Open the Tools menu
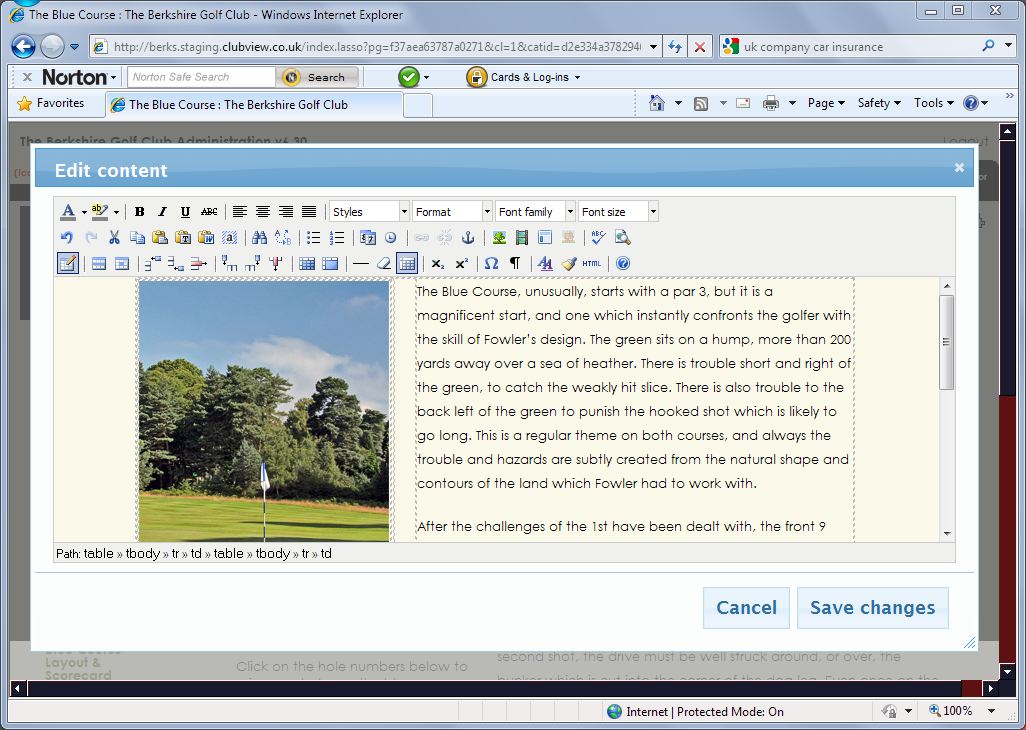Image resolution: width=1026 pixels, height=730 pixels. [932, 103]
